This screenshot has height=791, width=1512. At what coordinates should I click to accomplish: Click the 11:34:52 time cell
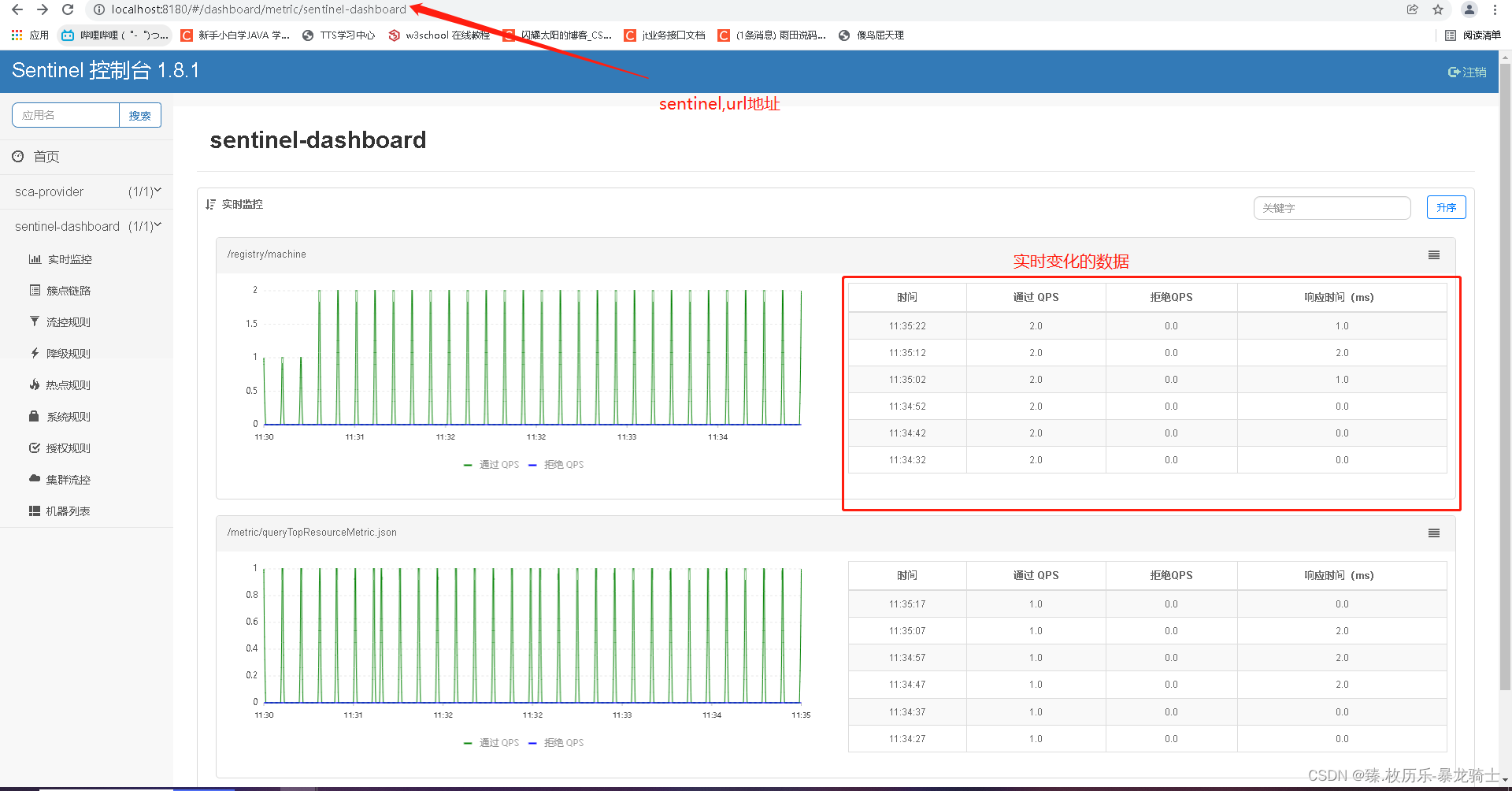[907, 407]
